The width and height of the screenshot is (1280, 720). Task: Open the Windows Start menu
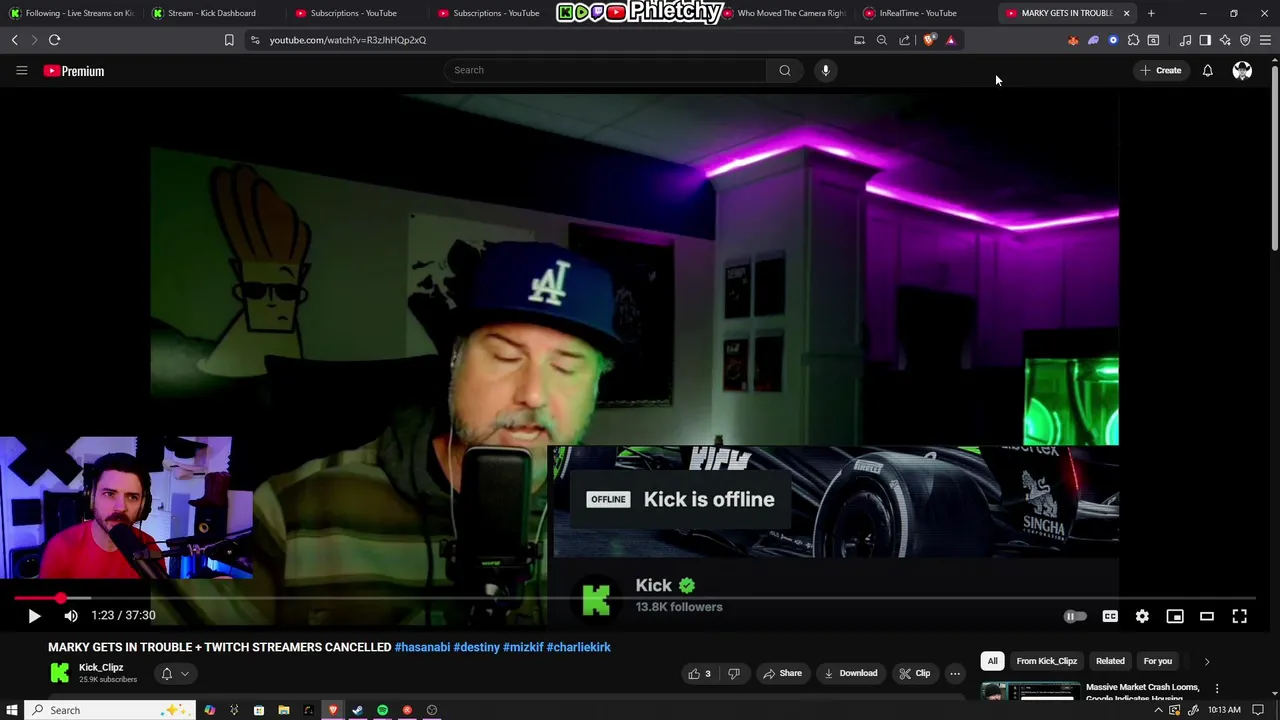click(x=12, y=710)
